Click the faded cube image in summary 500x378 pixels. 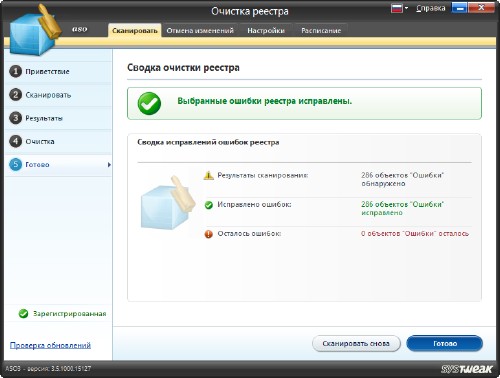[x=167, y=203]
